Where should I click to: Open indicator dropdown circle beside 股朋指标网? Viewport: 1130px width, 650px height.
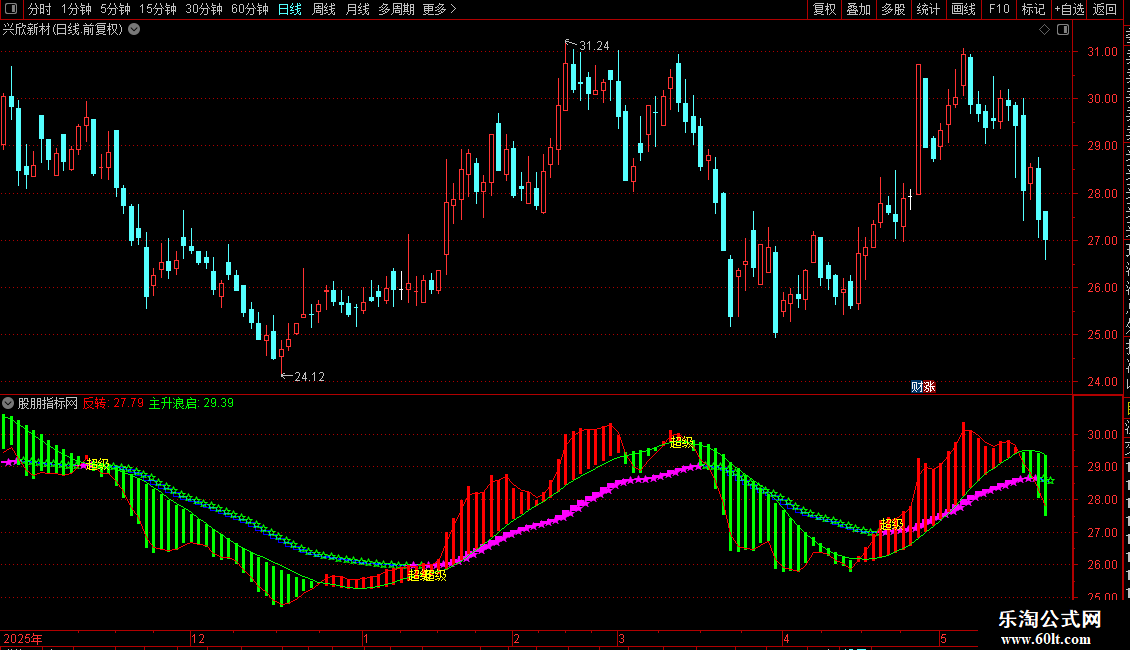tap(8, 404)
